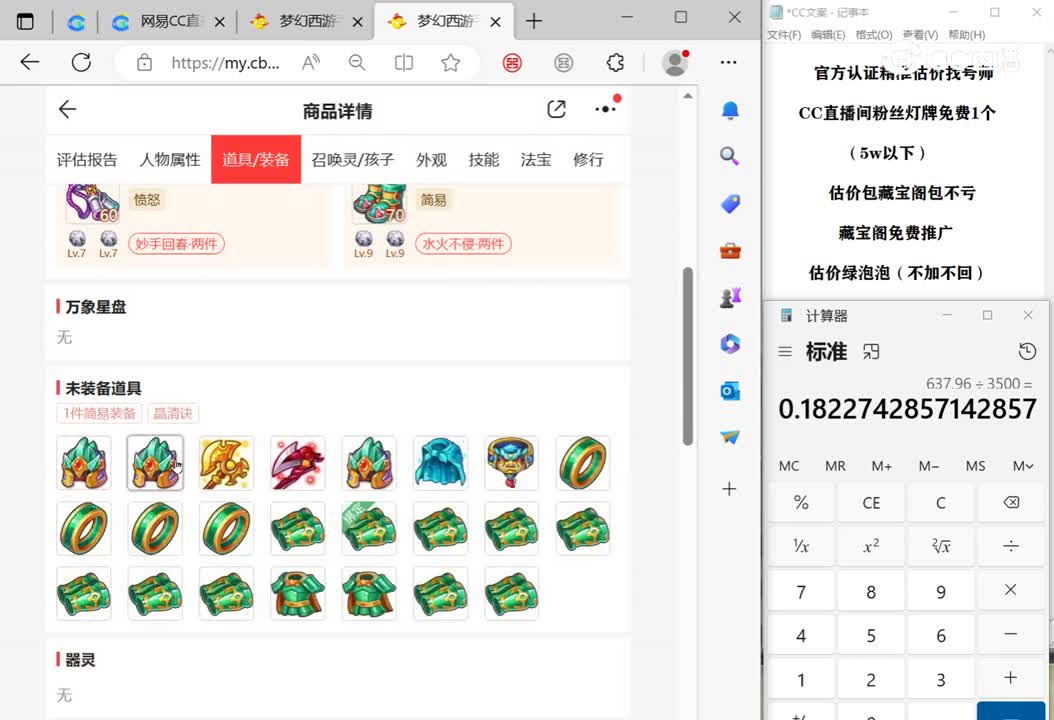
Task: Click the zoom out magnifier in address bar
Action: (x=357, y=63)
